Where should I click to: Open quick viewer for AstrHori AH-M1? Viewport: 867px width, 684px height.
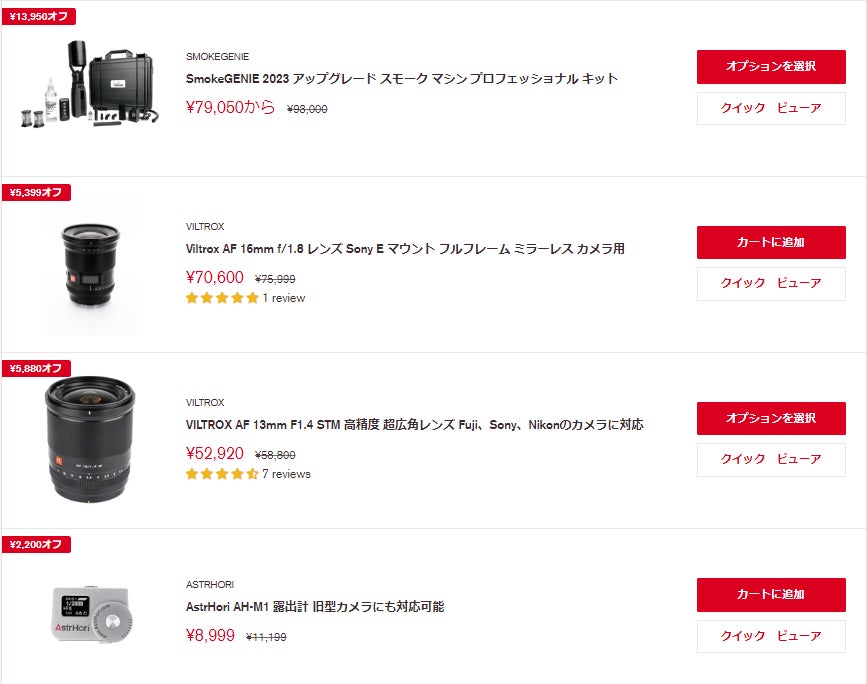[771, 636]
